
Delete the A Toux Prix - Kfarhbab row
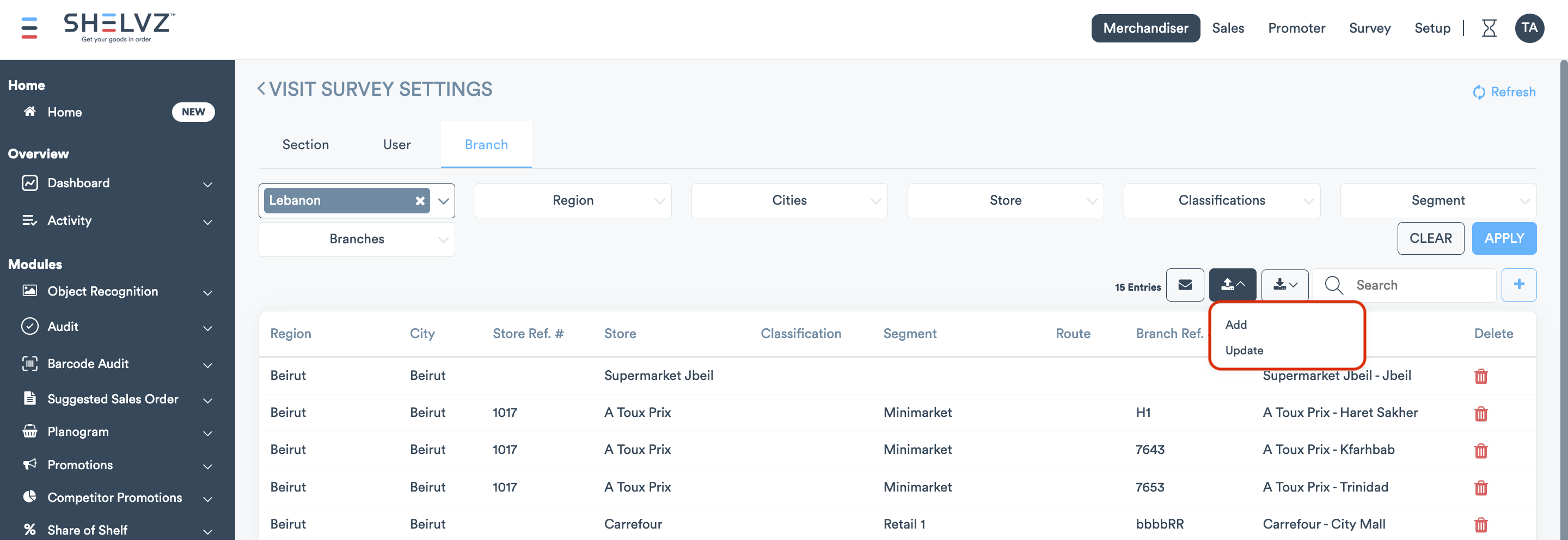pyautogui.click(x=1480, y=451)
